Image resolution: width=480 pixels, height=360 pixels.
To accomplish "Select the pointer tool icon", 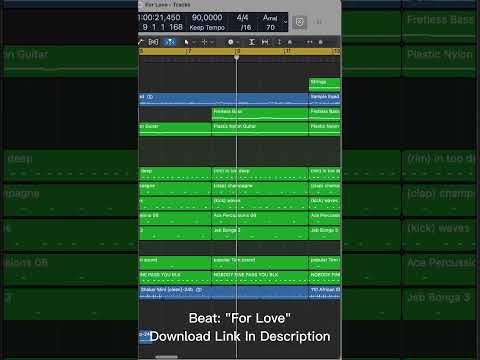I will pyautogui.click(x=186, y=42).
